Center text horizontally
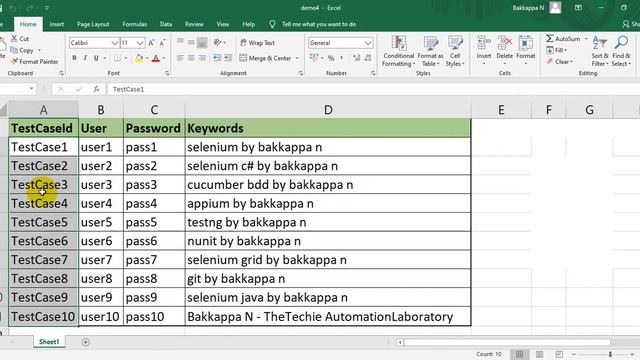Viewport: 640px width, 360px height. pos(191,58)
